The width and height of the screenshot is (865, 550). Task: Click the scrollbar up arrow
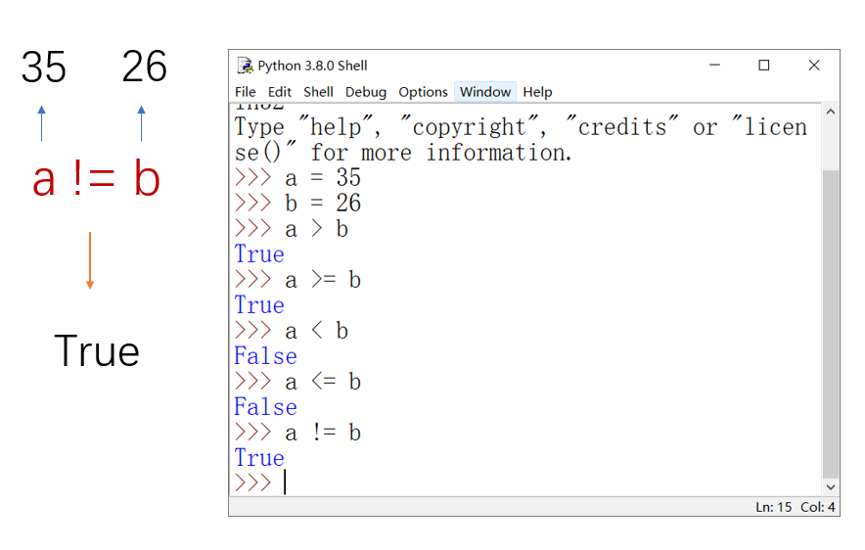(831, 112)
